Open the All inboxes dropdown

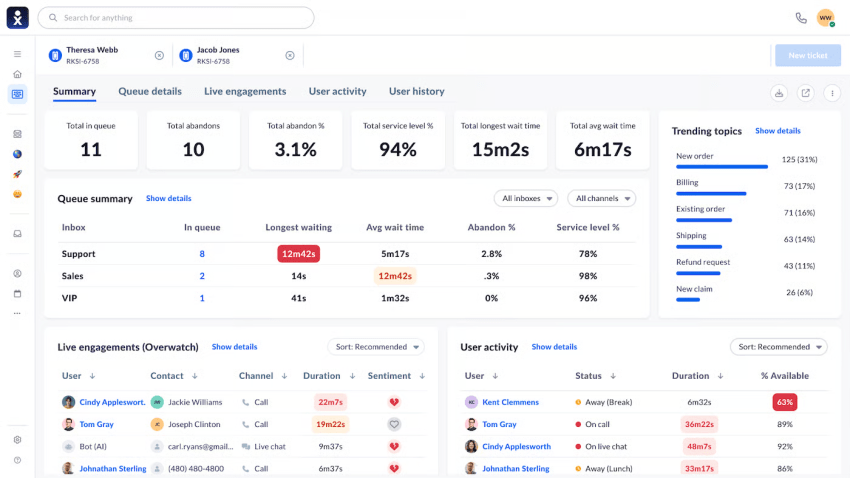[525, 198]
